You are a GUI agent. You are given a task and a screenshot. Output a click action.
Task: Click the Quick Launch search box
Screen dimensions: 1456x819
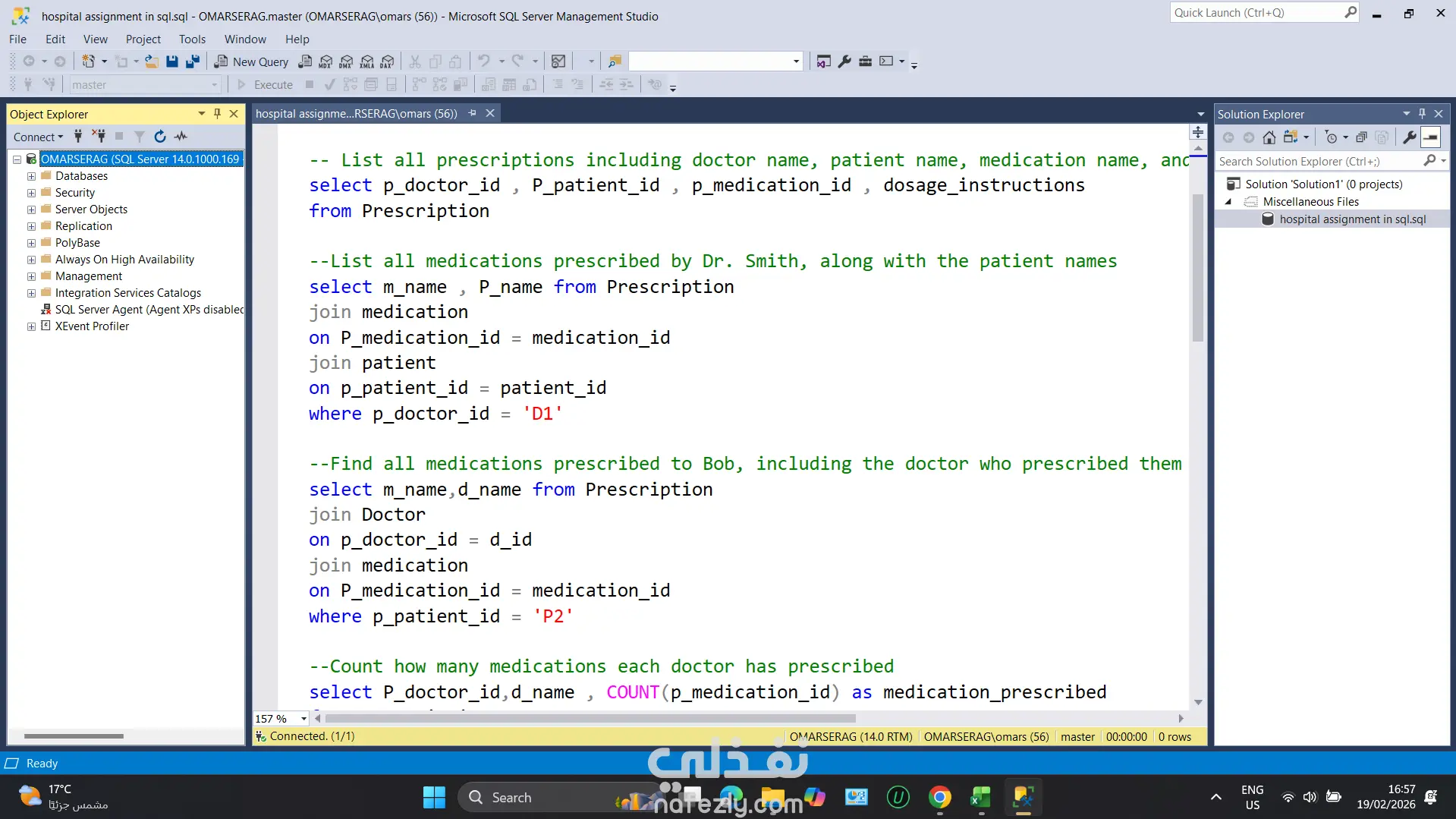pyautogui.click(x=1264, y=13)
